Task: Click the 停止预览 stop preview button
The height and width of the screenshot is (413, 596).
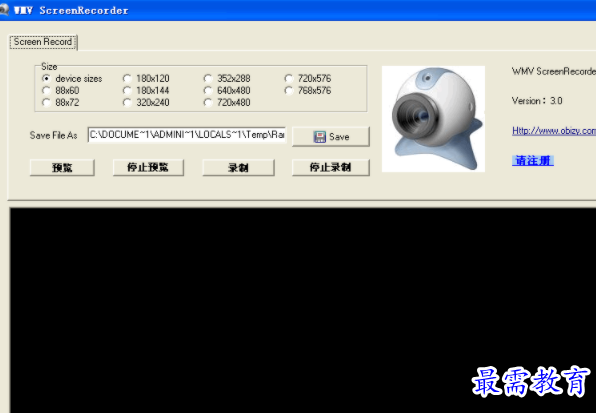Action: point(148,168)
